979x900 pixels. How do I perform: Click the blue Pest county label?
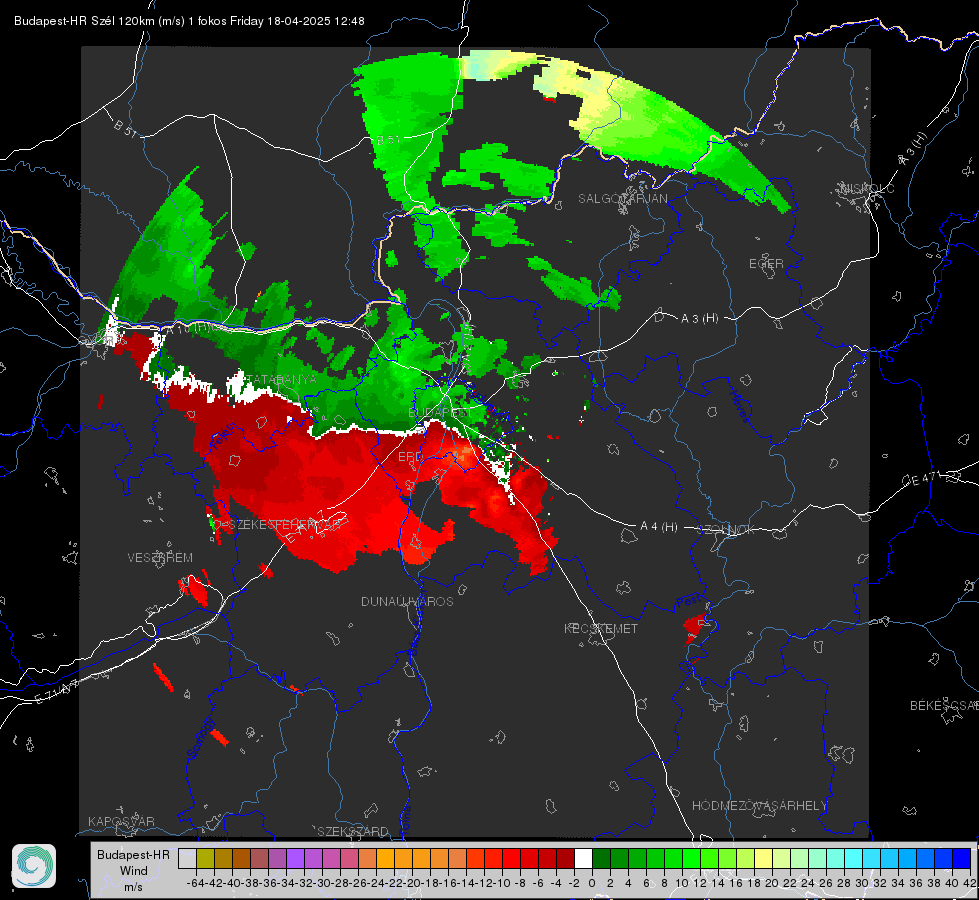689,602
